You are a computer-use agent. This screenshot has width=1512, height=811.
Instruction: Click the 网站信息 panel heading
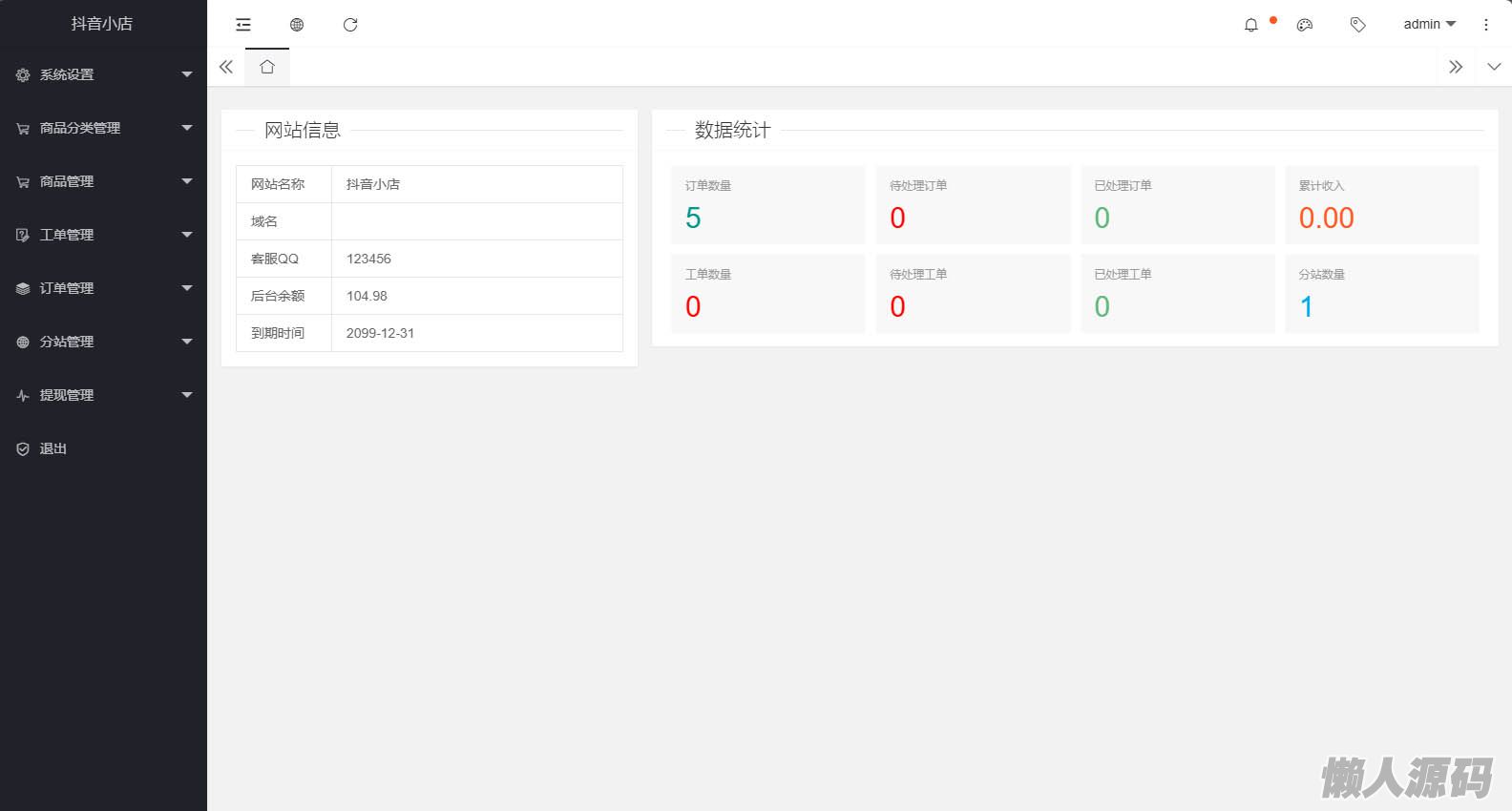[x=303, y=131]
